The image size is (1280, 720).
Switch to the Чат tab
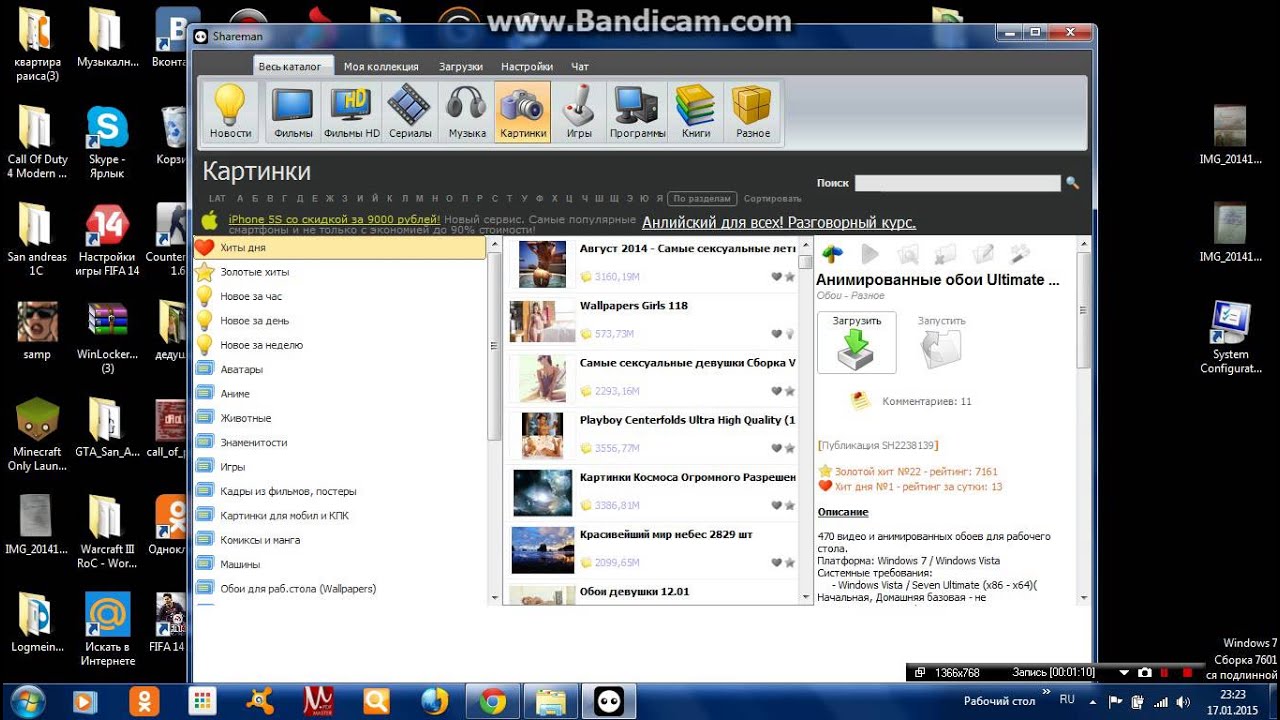coord(580,66)
